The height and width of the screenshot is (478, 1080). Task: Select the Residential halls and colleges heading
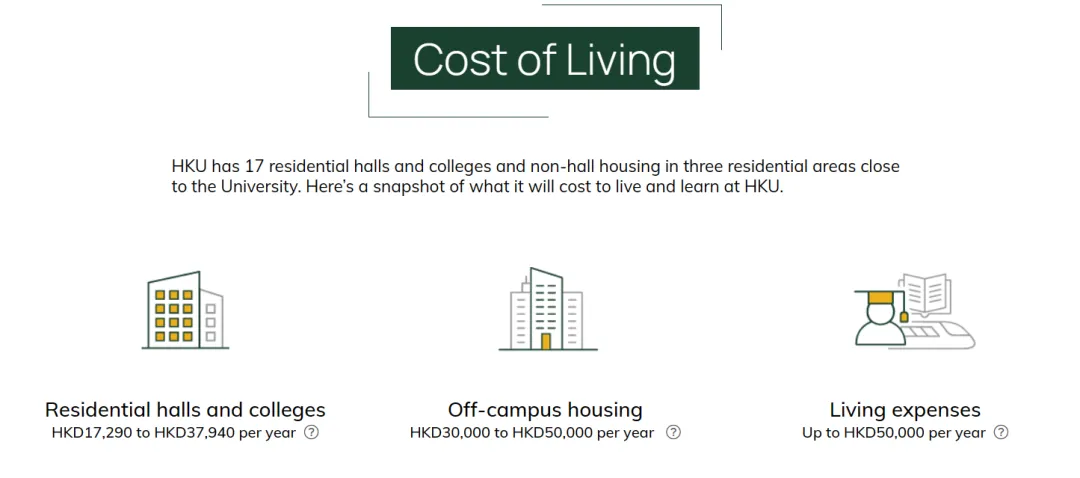(x=185, y=410)
